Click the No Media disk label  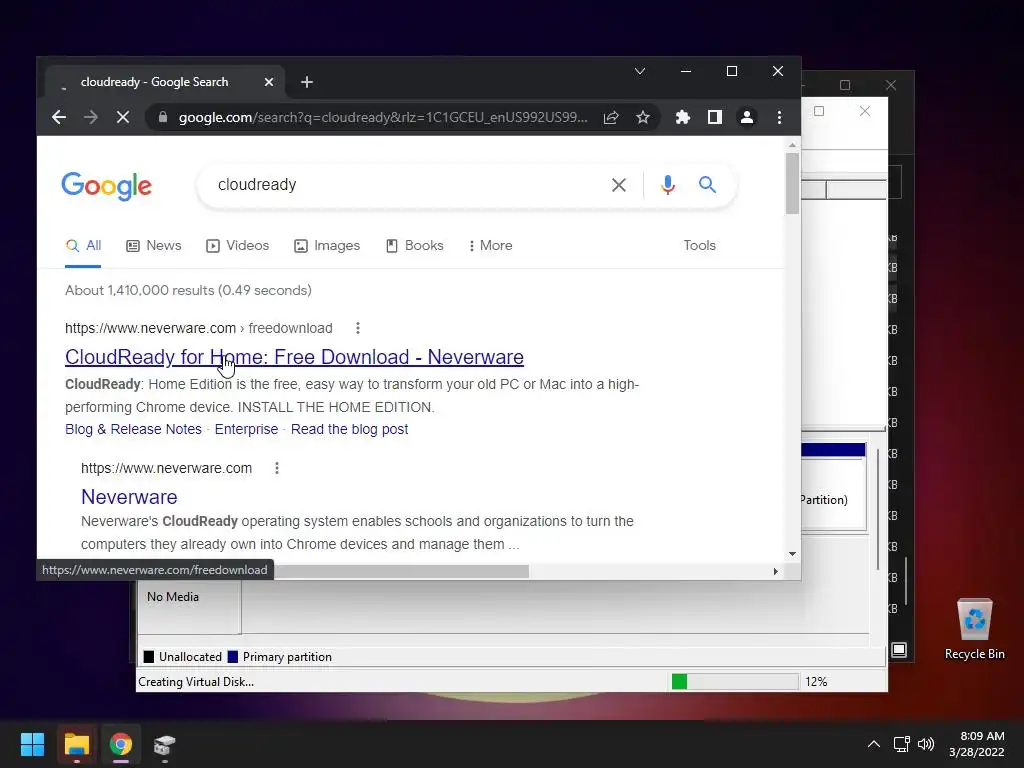(x=172, y=597)
